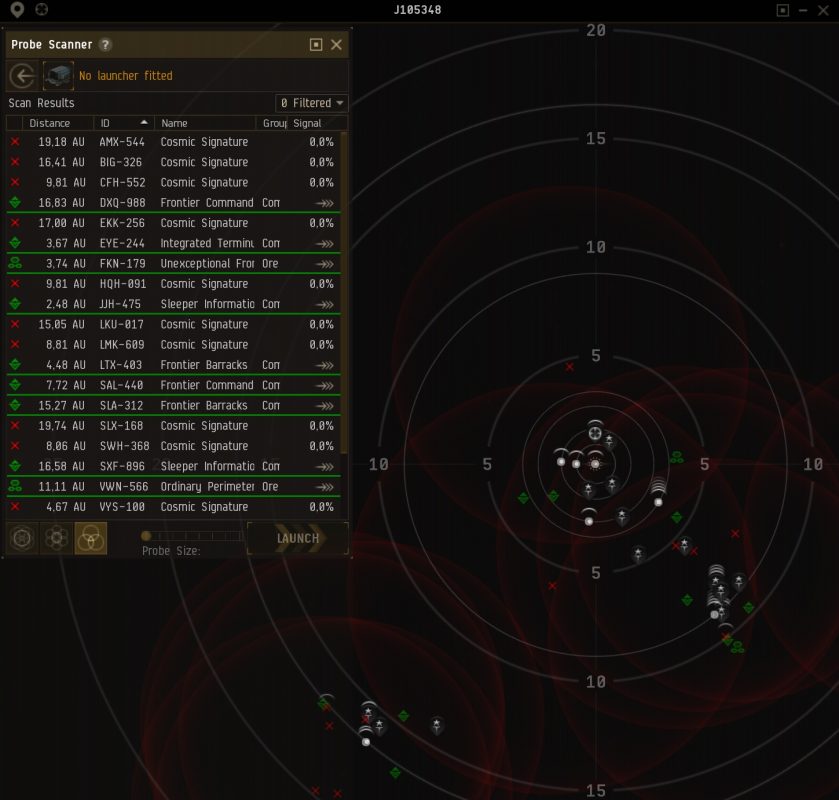This screenshot has height=800, width=839.
Task: Adjust the Probe Size slider handle
Action: point(146,536)
